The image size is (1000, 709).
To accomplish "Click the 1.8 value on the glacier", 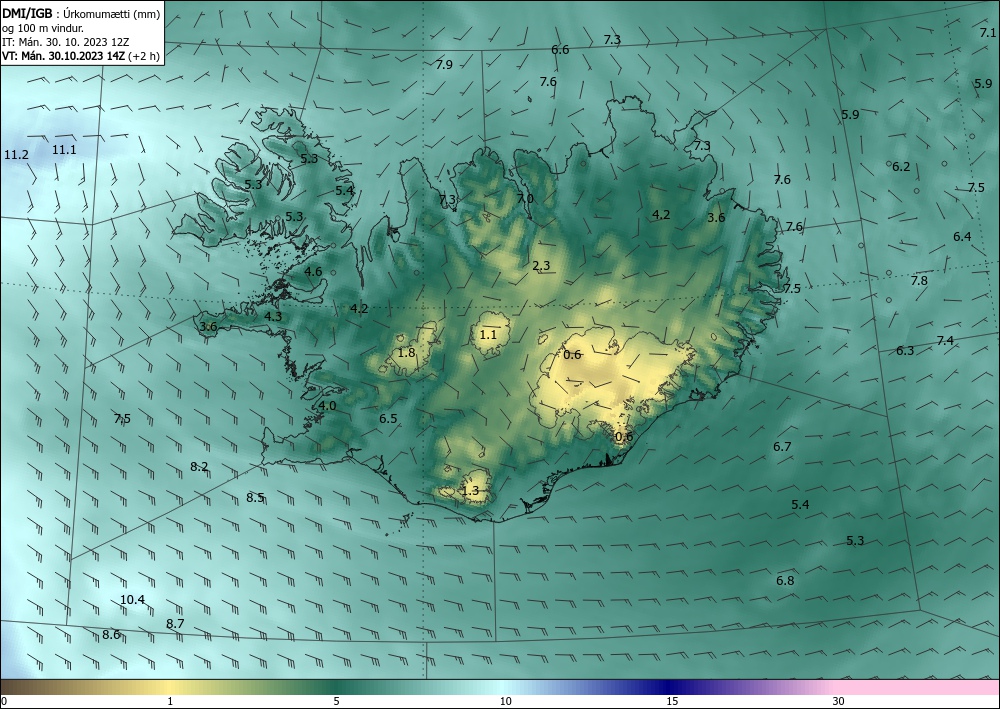I will (406, 353).
